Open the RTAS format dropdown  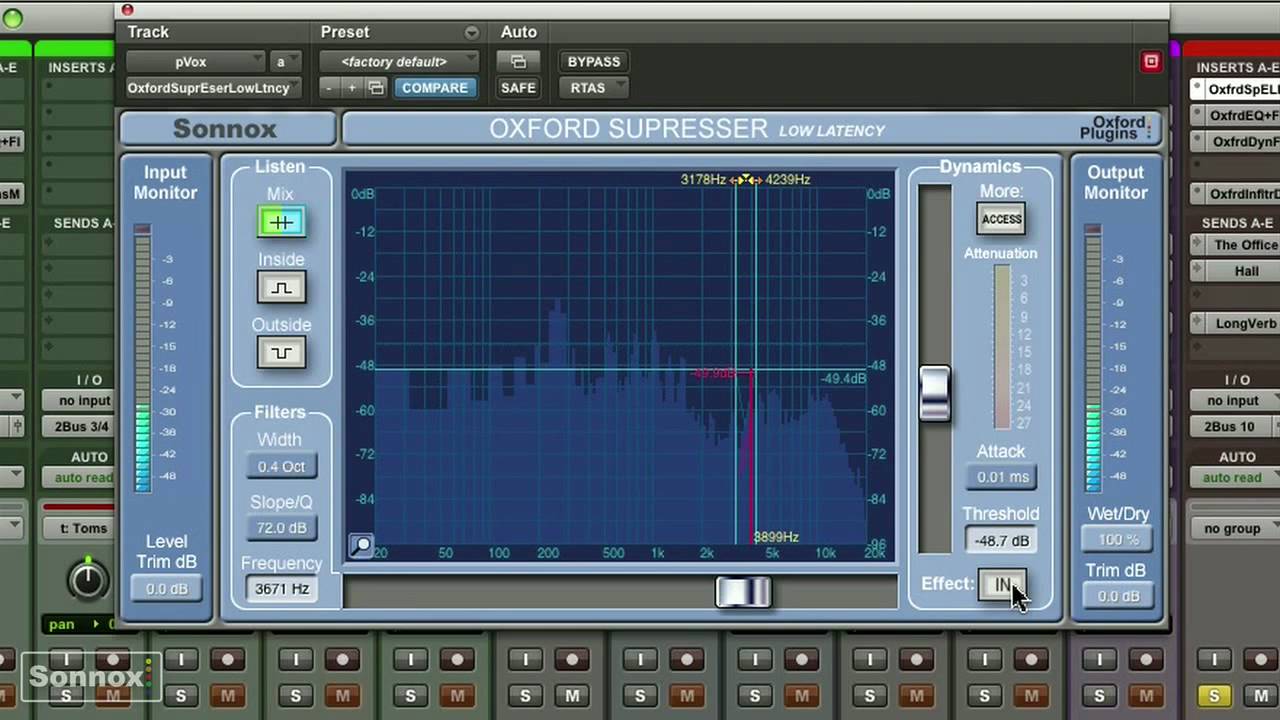594,88
